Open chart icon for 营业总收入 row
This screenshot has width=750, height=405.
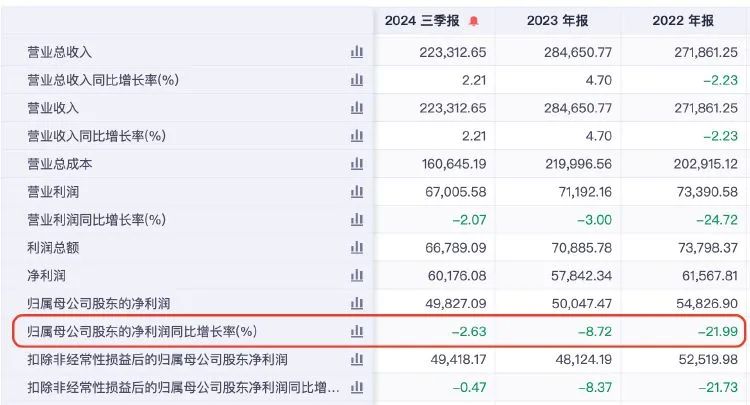point(357,52)
